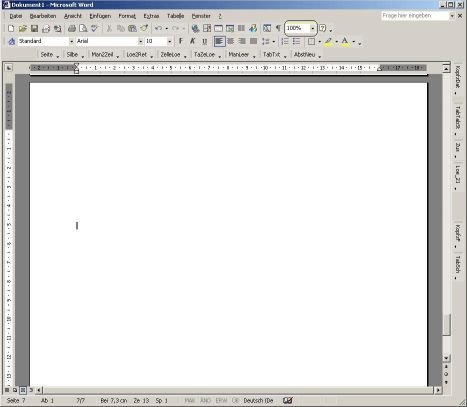The width and height of the screenshot is (467, 407).
Task: Open the print preview icon
Action: point(83,28)
